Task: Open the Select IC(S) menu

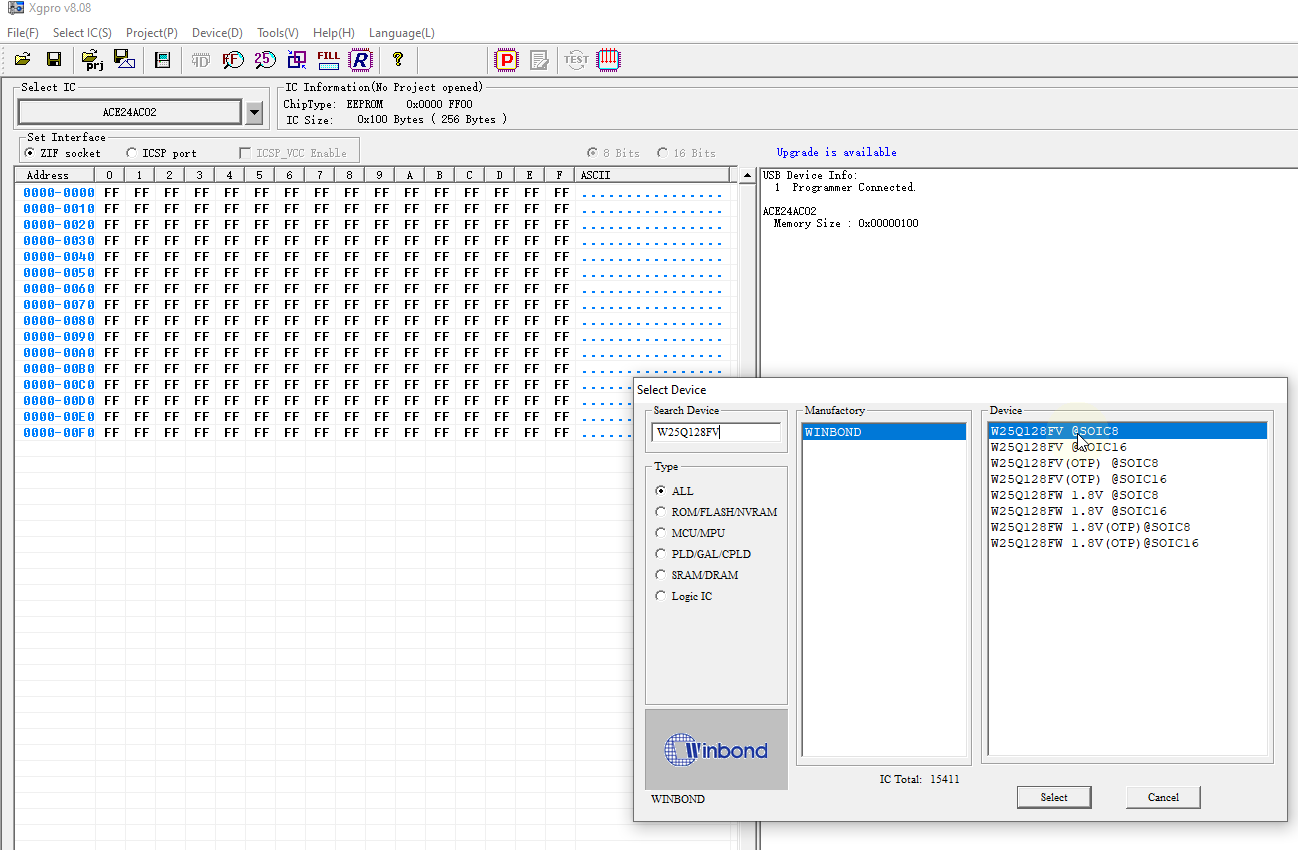Action: (x=82, y=33)
